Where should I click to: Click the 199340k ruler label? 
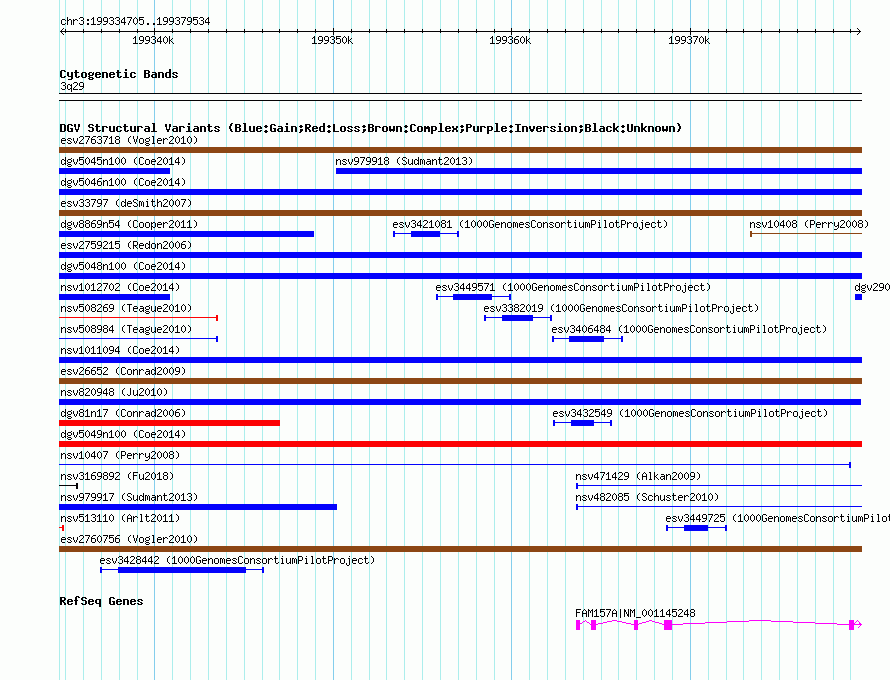tap(153, 40)
